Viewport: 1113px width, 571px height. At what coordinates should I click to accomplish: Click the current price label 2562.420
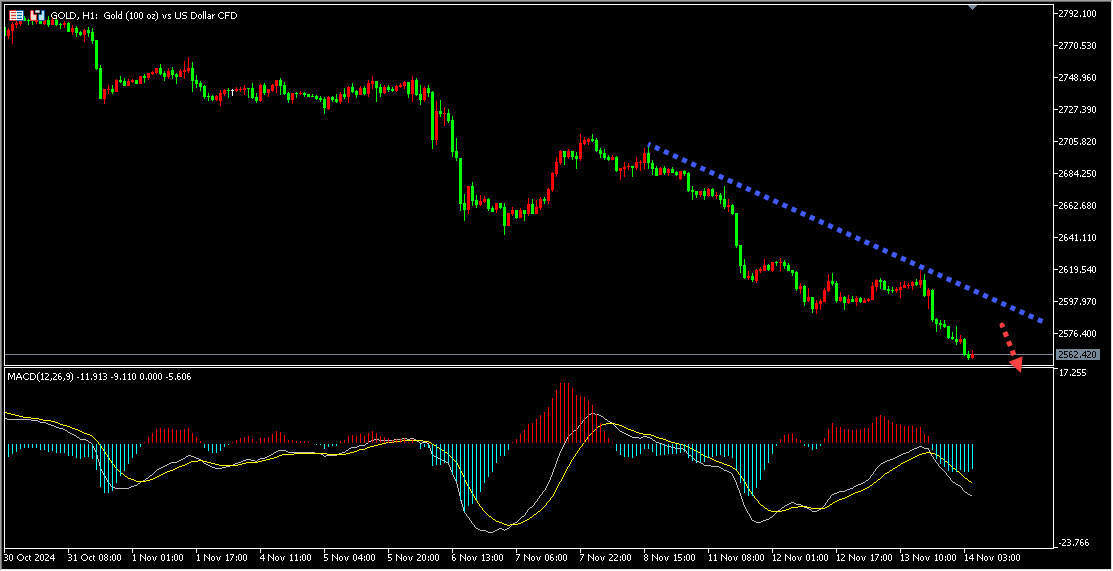click(1078, 355)
